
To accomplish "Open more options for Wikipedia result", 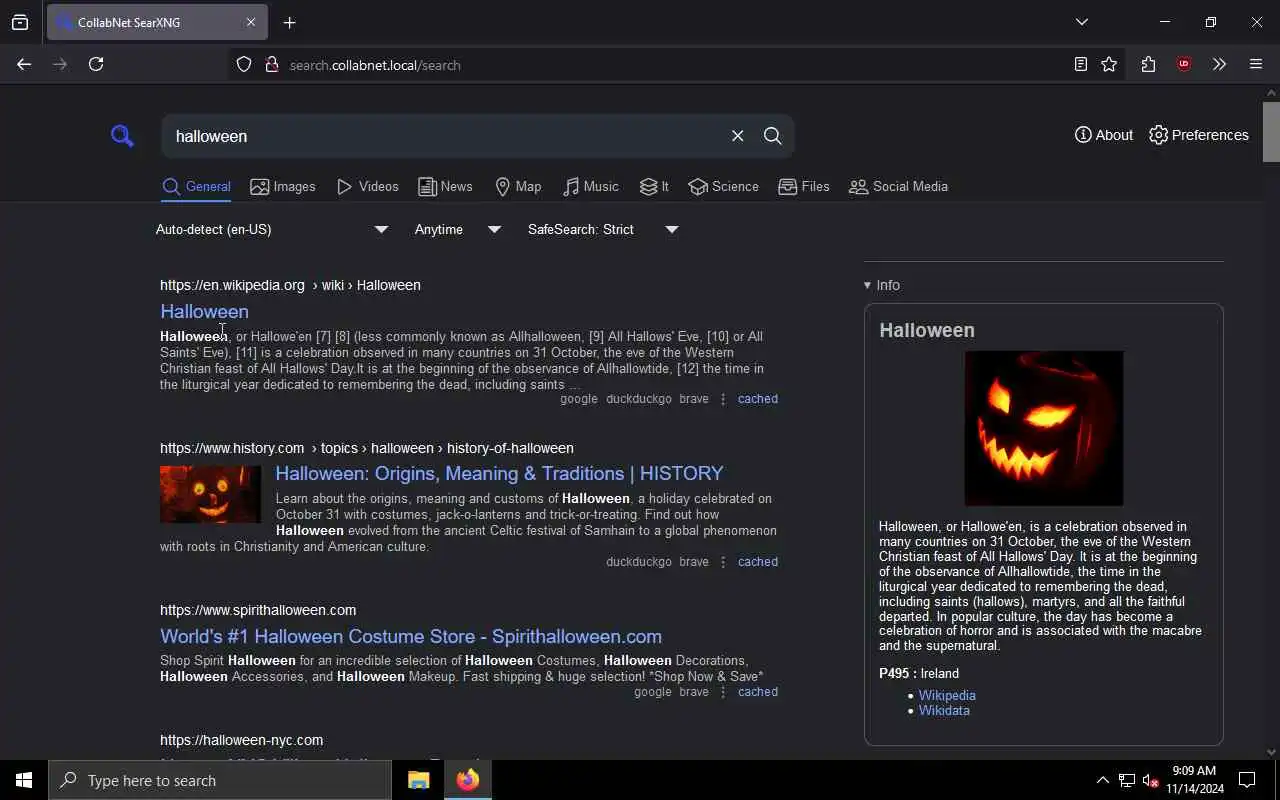I will pos(723,399).
